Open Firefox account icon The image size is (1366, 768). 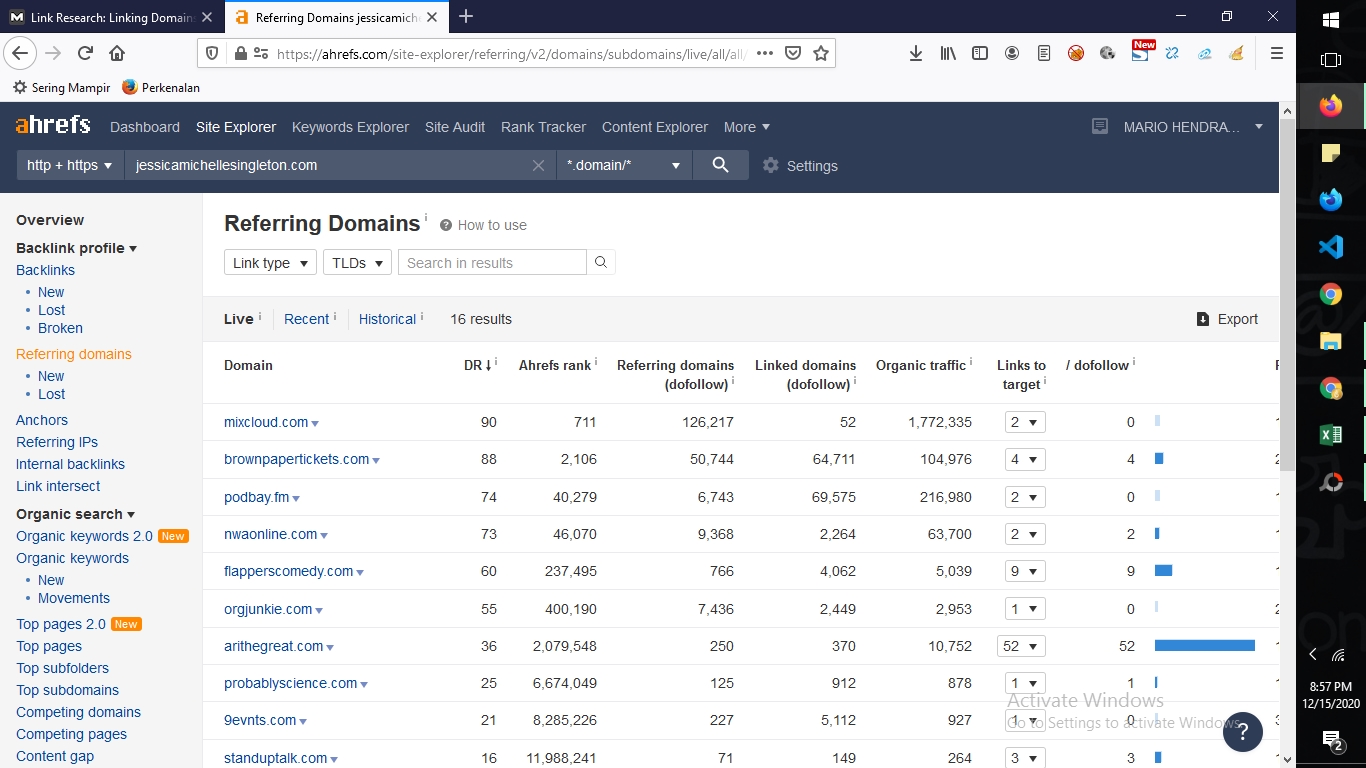(x=1012, y=54)
